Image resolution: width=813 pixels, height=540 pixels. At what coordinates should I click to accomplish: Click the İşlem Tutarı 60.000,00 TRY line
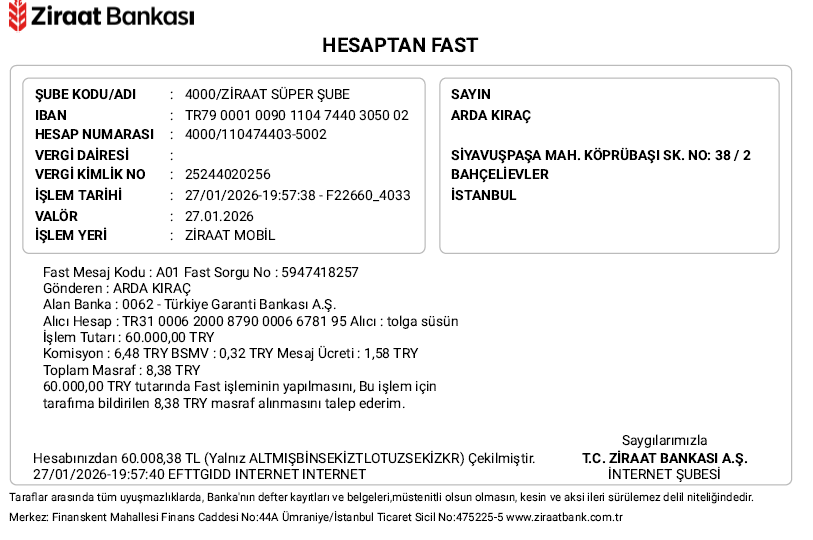tap(129, 337)
